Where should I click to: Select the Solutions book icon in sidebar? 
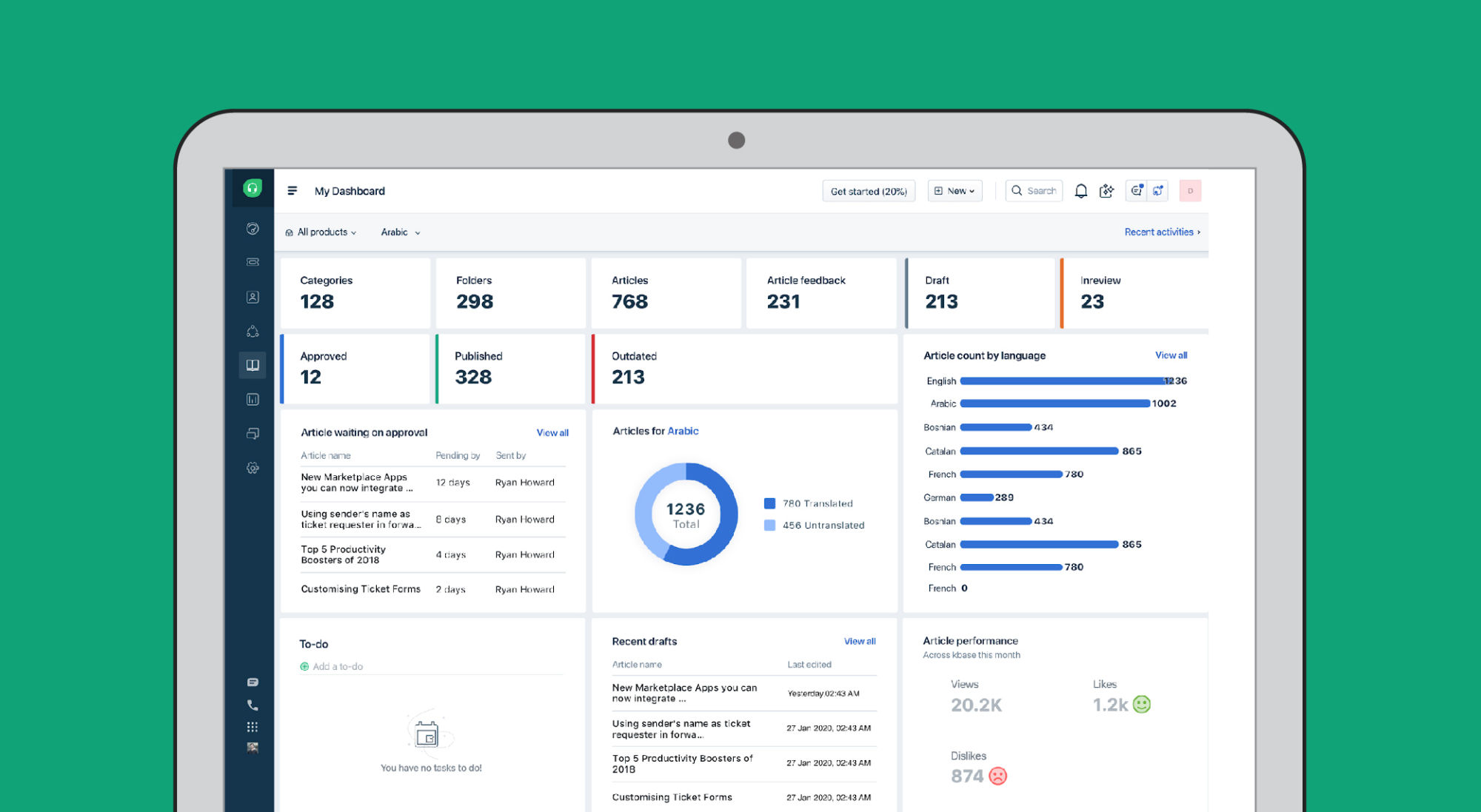click(x=253, y=365)
